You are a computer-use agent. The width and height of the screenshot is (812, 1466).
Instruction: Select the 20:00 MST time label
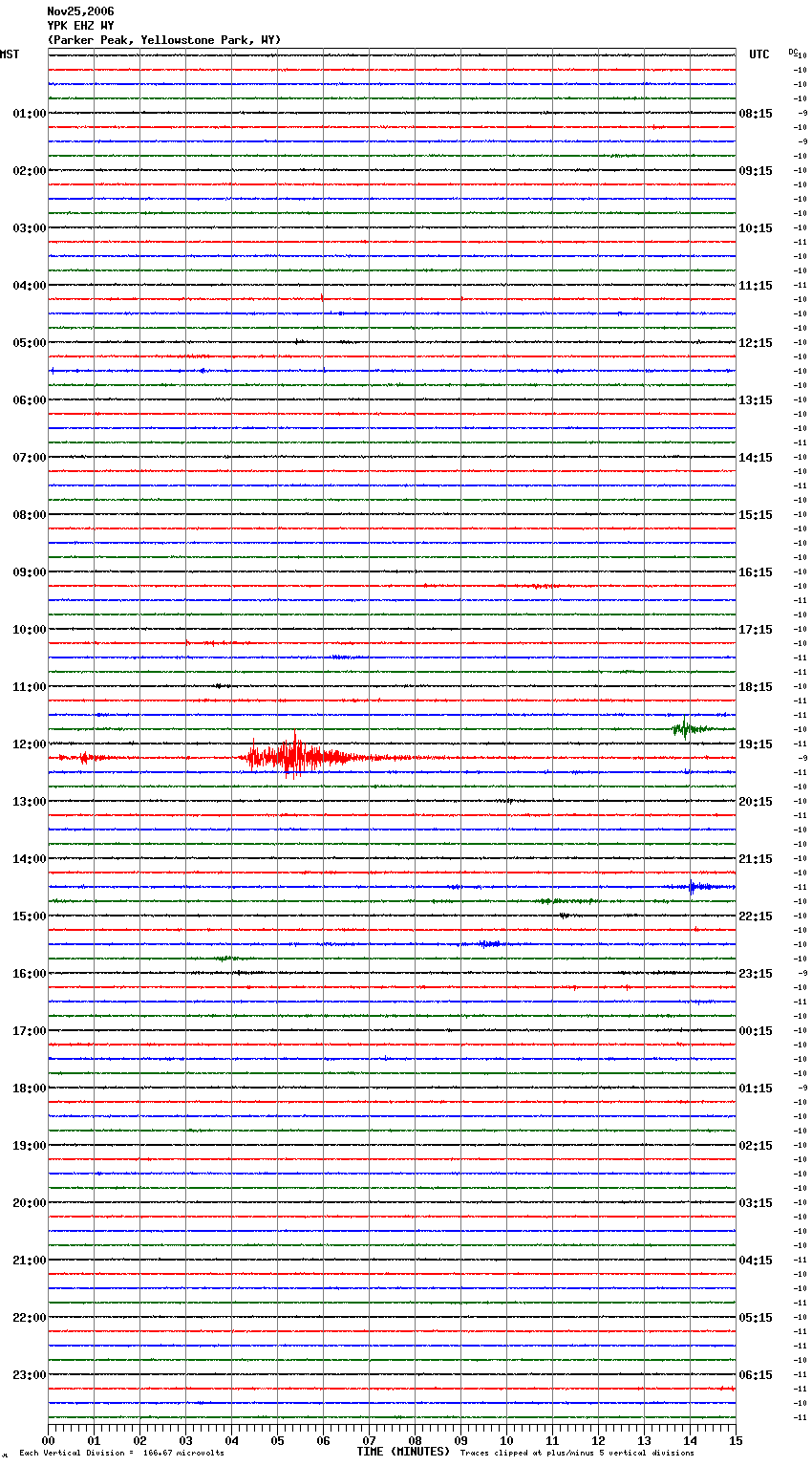29,1203
